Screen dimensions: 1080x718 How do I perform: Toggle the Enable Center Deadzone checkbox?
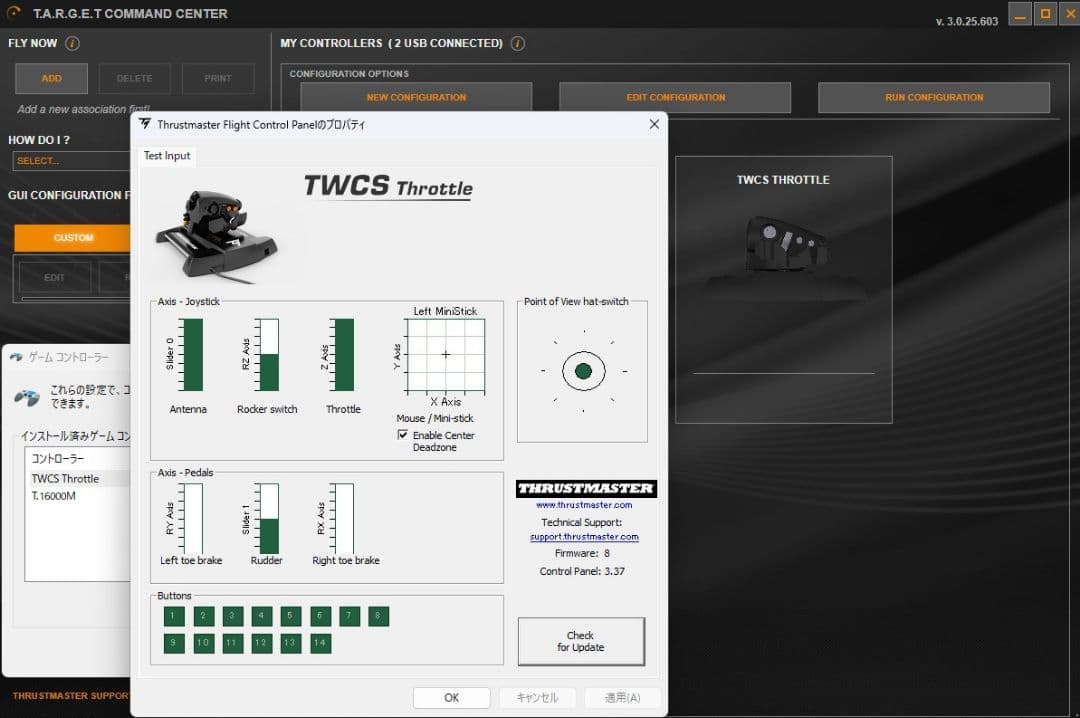pos(403,436)
